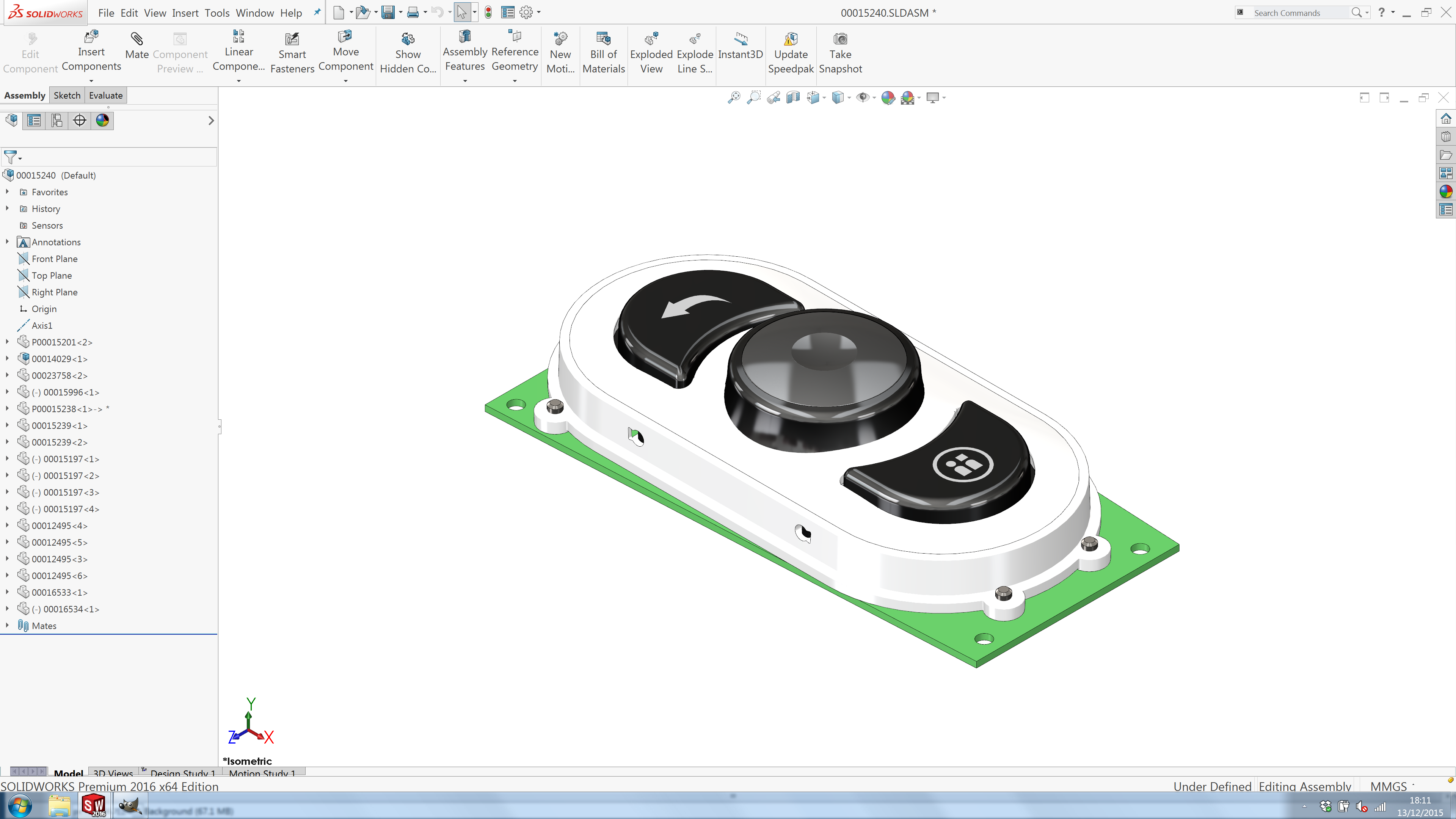The width and height of the screenshot is (1456, 819).
Task: Select the Motion Study 1 tab
Action: [x=262, y=773]
